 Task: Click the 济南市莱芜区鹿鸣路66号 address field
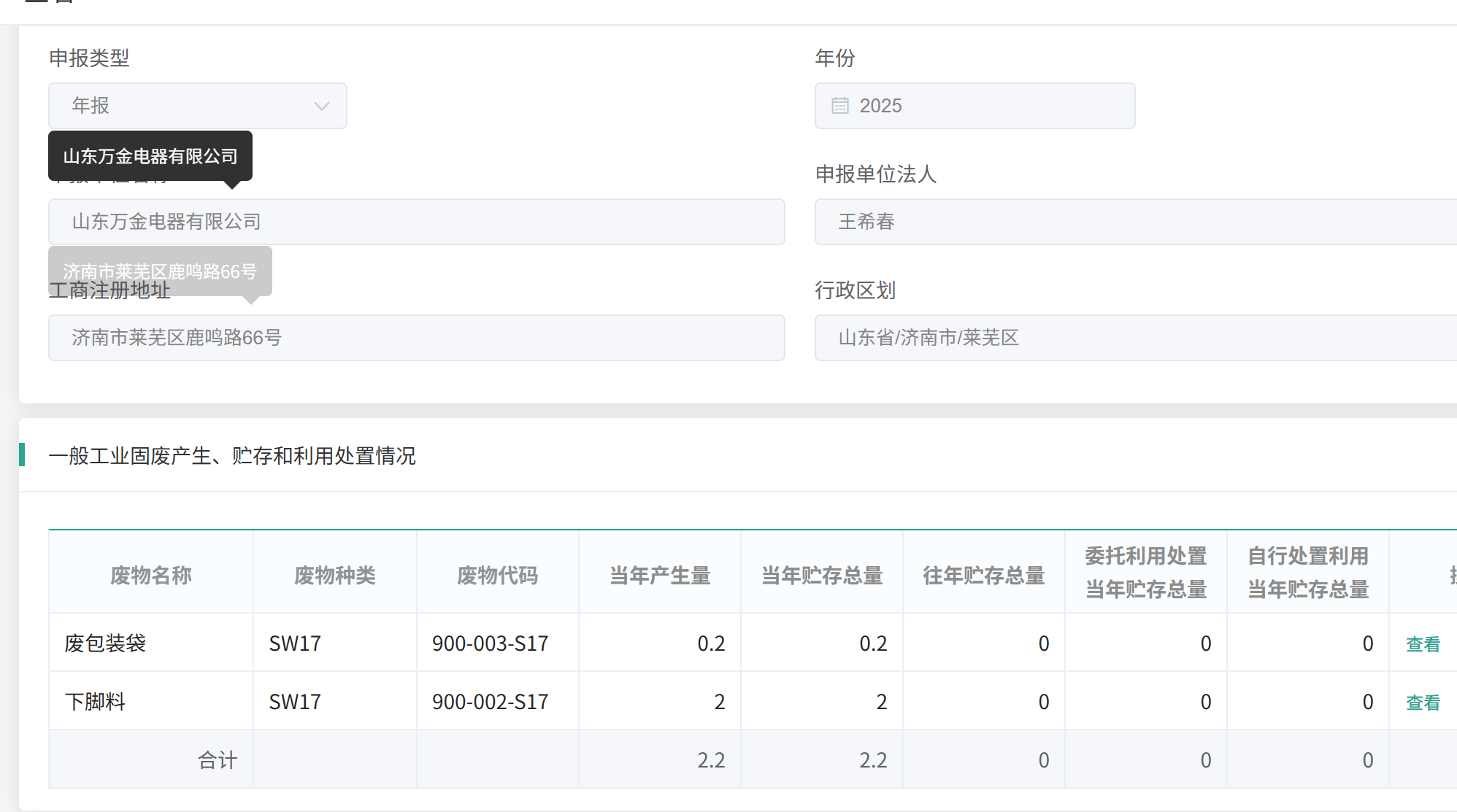pos(416,338)
